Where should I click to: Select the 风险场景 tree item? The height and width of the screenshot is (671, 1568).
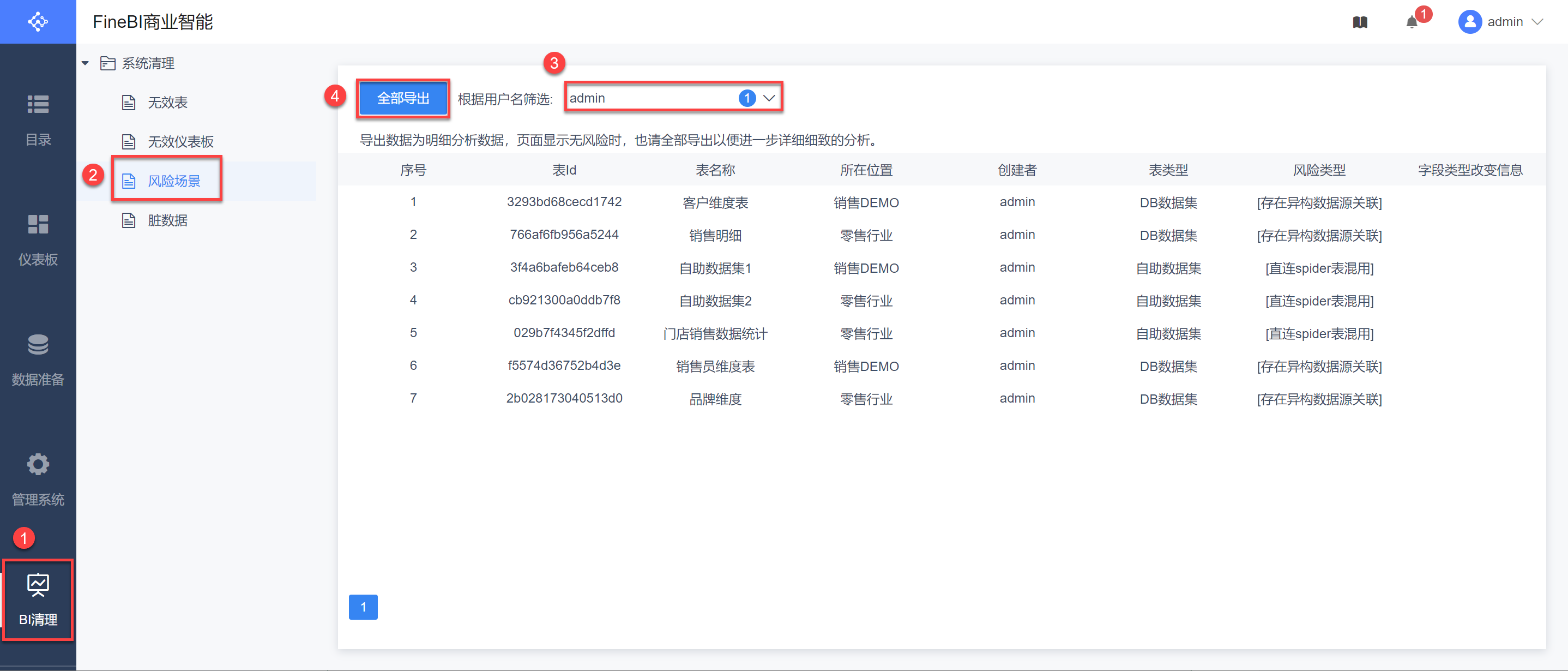(x=173, y=181)
